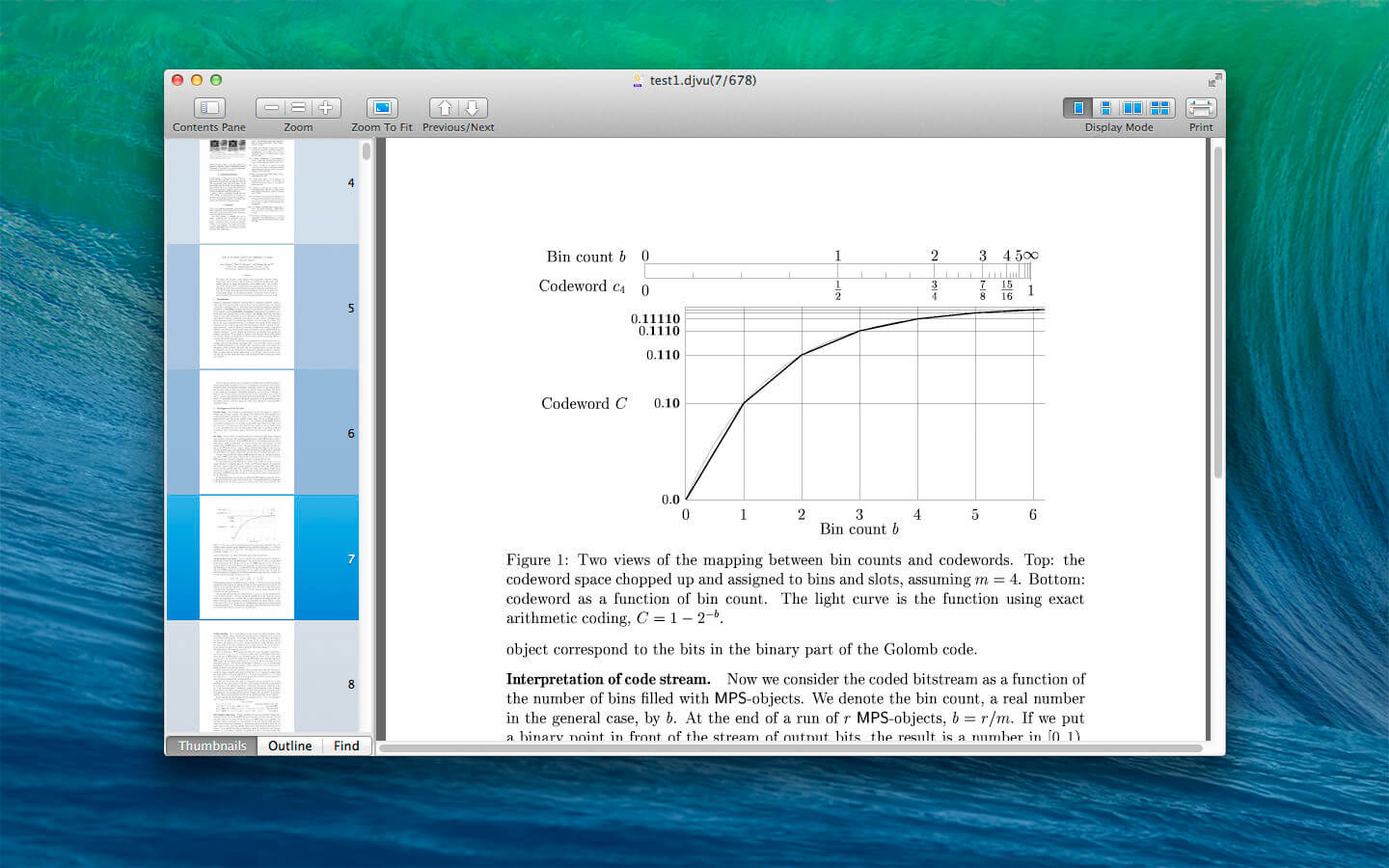The height and width of the screenshot is (868, 1389).
Task: Select the Thumbnails tab
Action: point(212,746)
